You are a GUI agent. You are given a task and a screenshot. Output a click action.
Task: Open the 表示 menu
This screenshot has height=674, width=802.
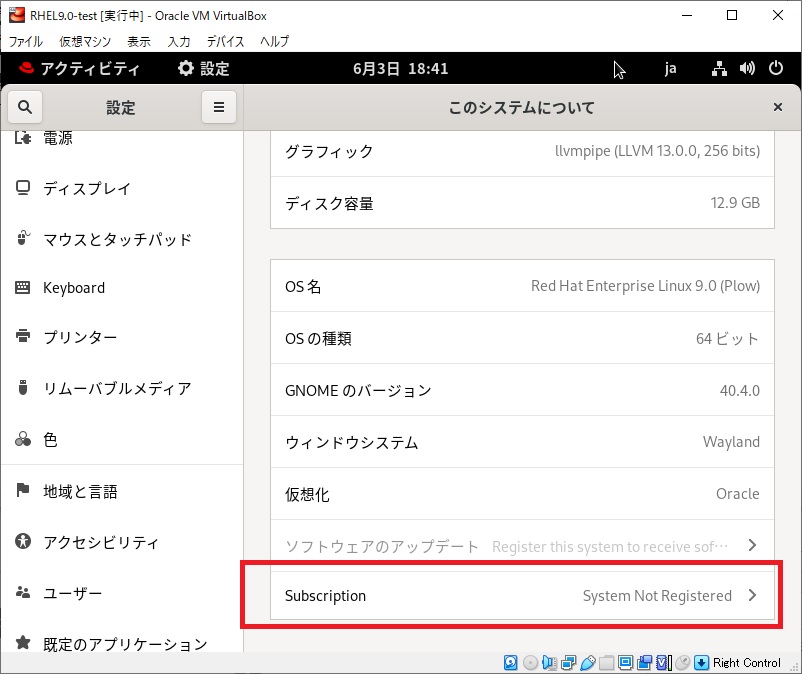pos(139,41)
